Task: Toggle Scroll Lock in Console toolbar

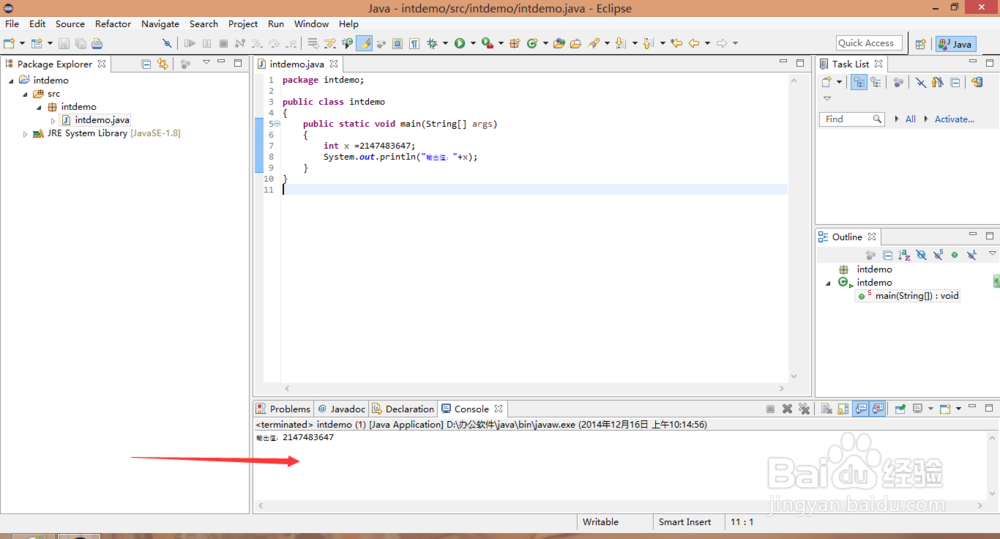Action: click(843, 409)
